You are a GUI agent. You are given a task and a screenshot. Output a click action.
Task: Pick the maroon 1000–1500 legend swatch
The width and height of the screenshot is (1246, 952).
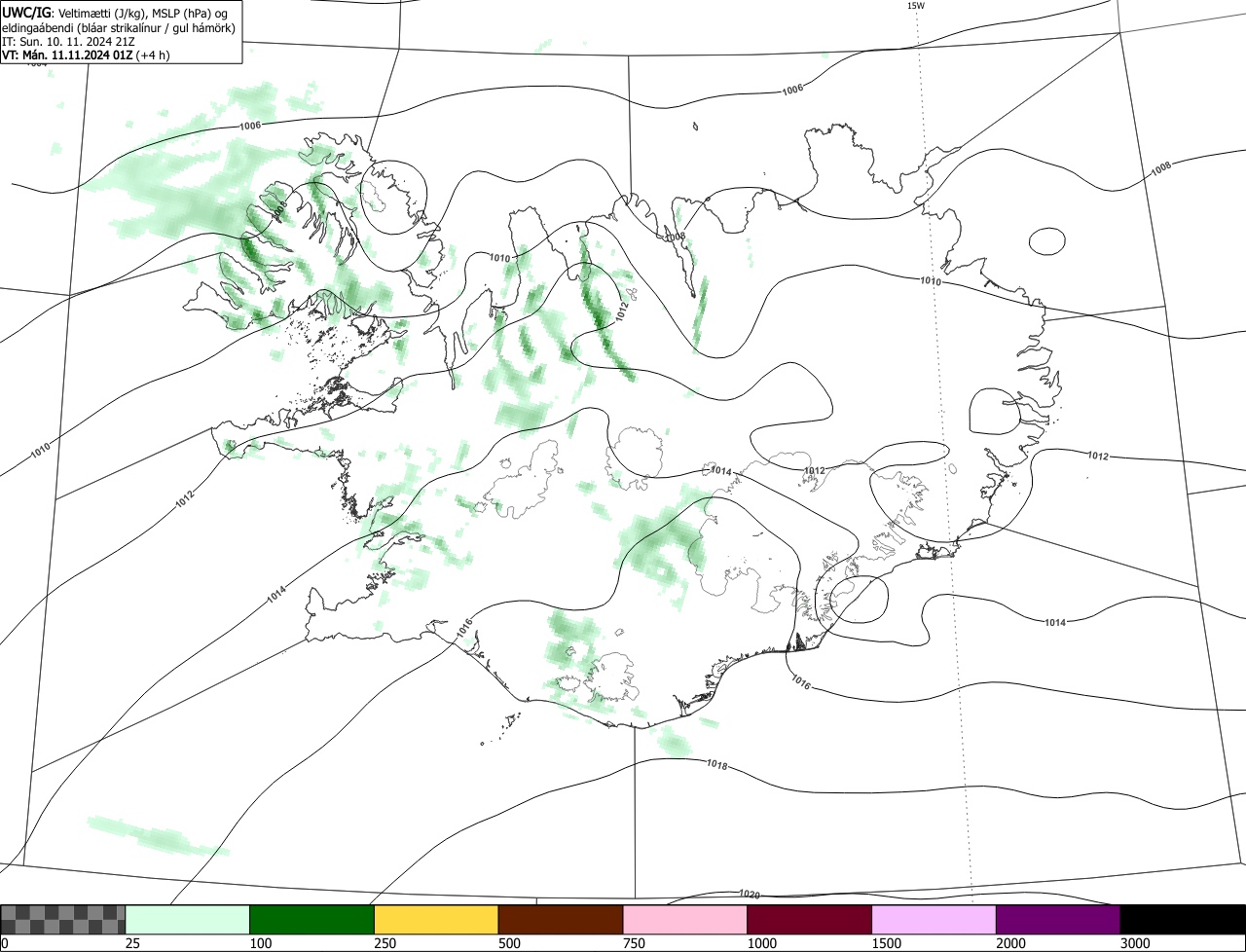[x=810, y=920]
